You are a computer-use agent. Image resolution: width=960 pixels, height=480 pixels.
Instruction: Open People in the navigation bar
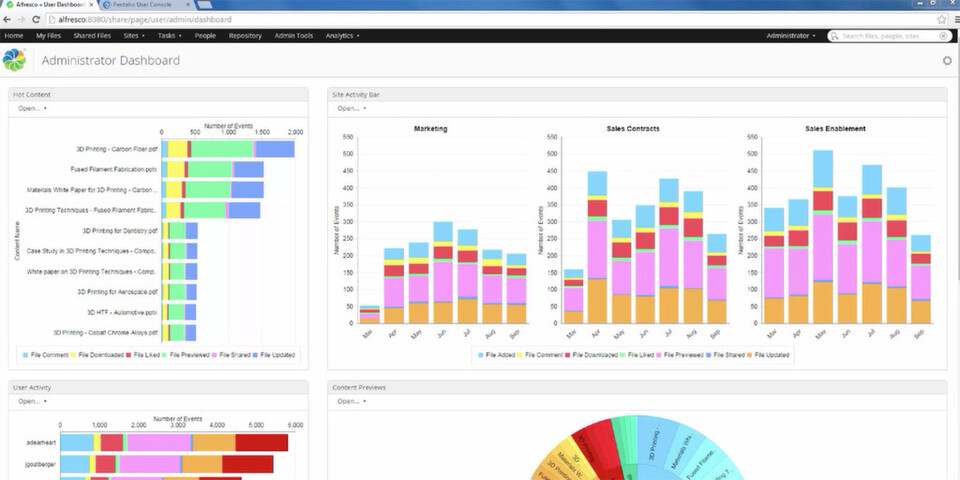click(205, 36)
